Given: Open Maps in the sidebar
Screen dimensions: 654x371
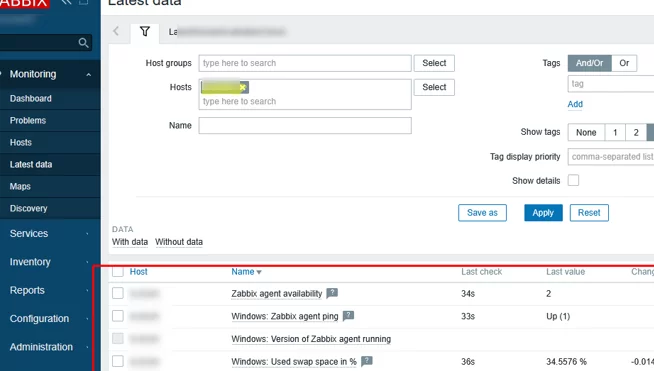Looking at the screenshot, I should (20, 187).
